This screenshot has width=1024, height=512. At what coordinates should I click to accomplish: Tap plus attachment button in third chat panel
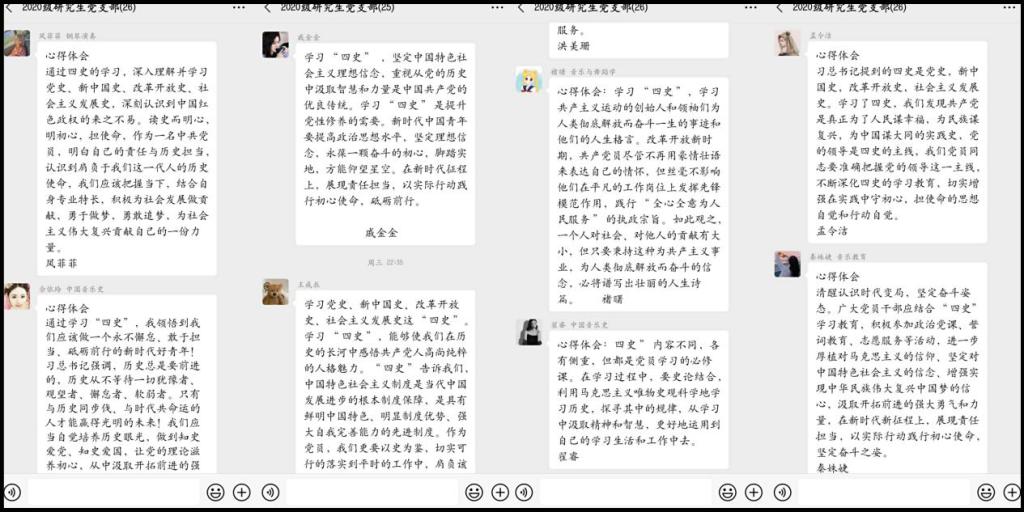754,492
